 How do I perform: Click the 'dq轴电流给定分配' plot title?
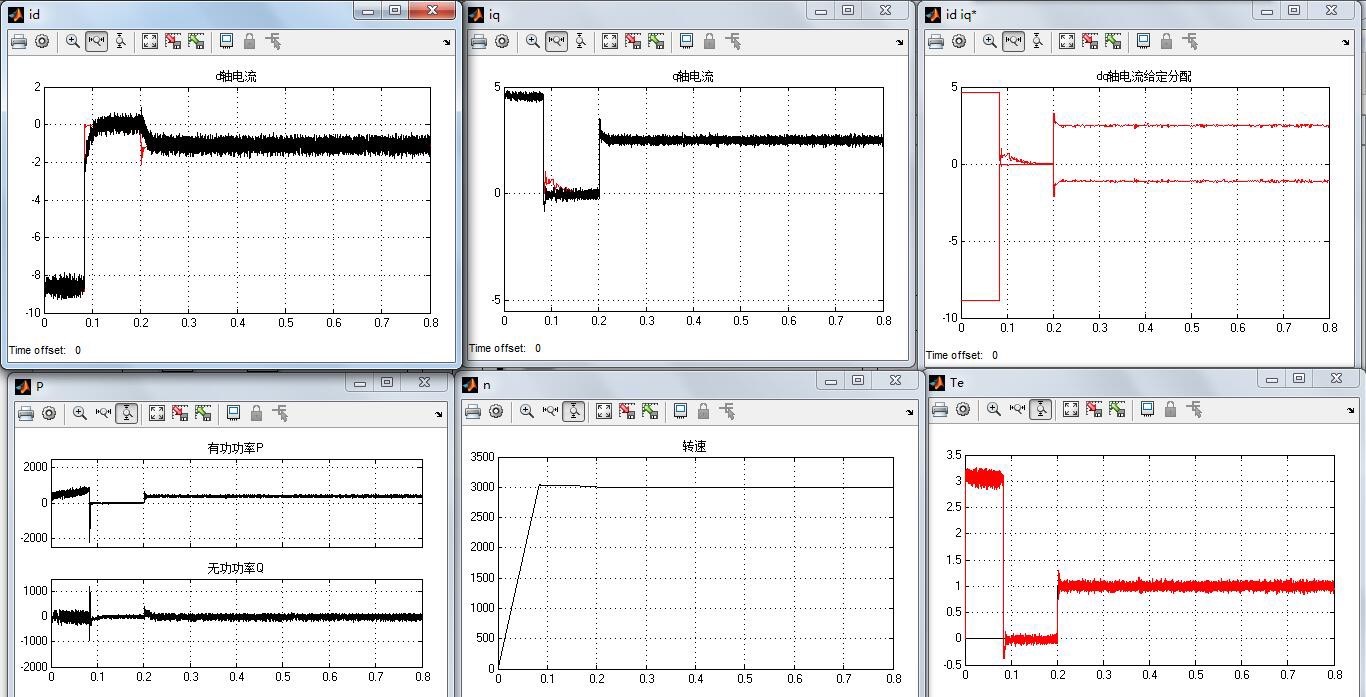click(1144, 76)
